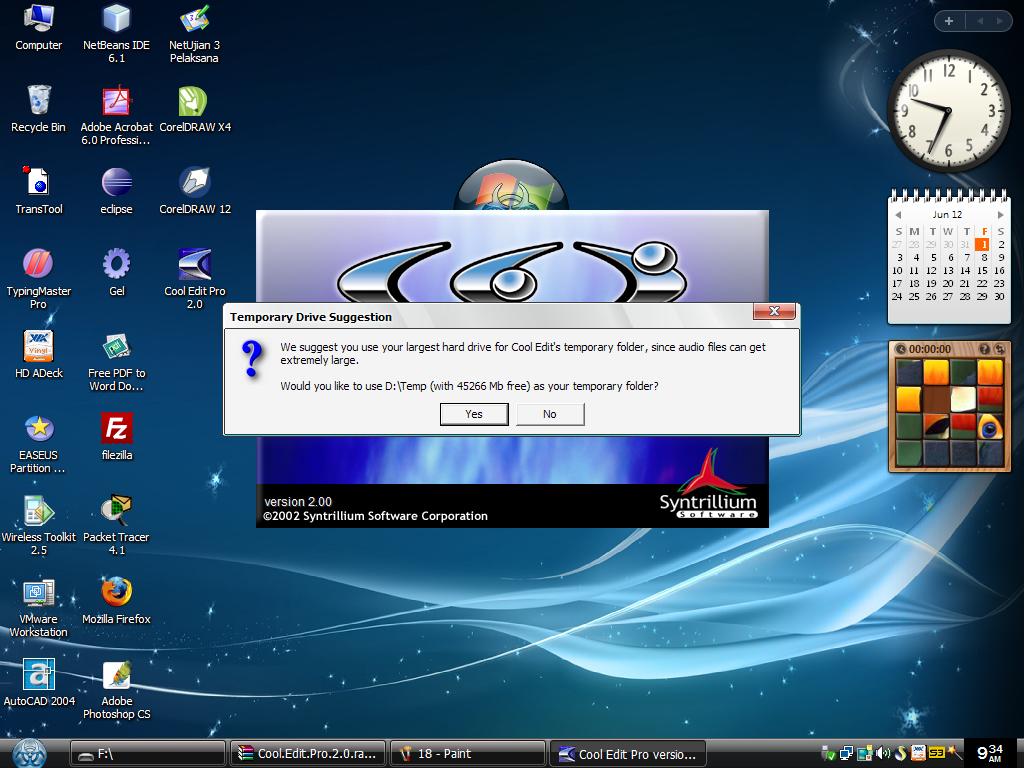The height and width of the screenshot is (768, 1024).
Task: Click the taskbar clock showing 9:34 AM
Action: pos(989,754)
